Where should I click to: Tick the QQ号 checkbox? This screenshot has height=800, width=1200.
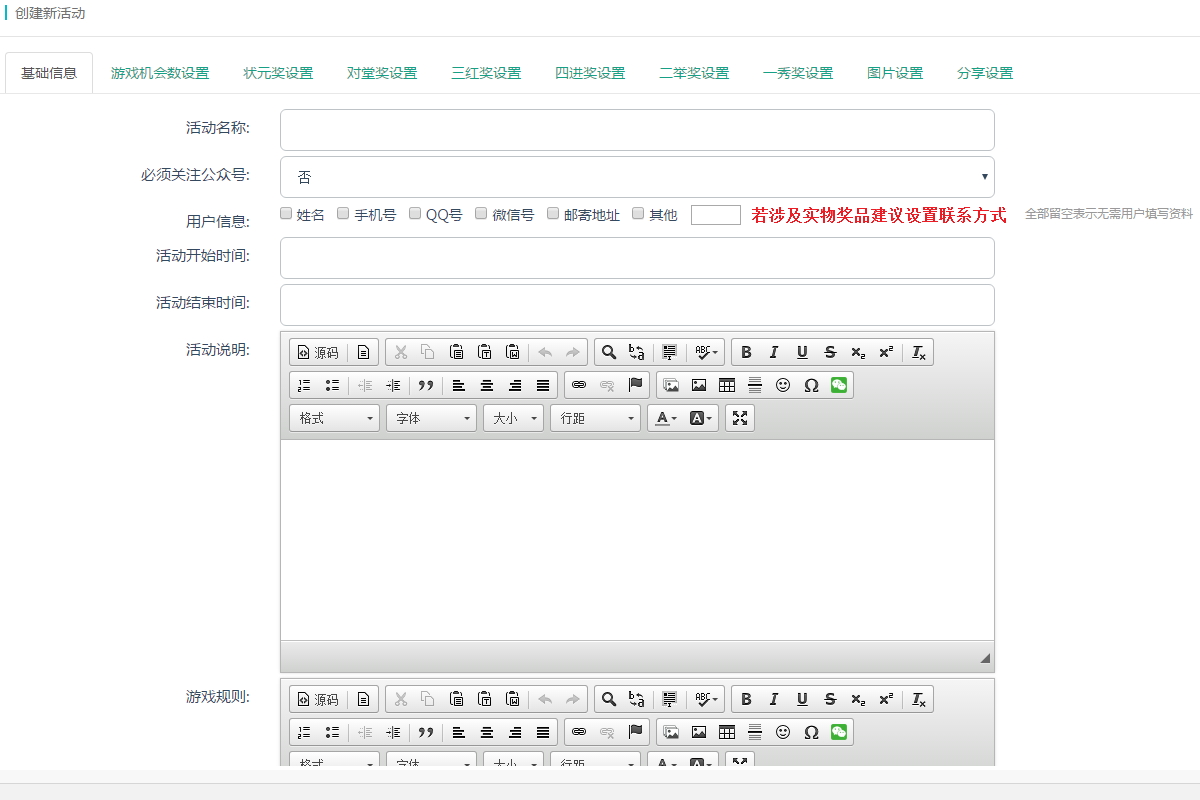tap(415, 213)
